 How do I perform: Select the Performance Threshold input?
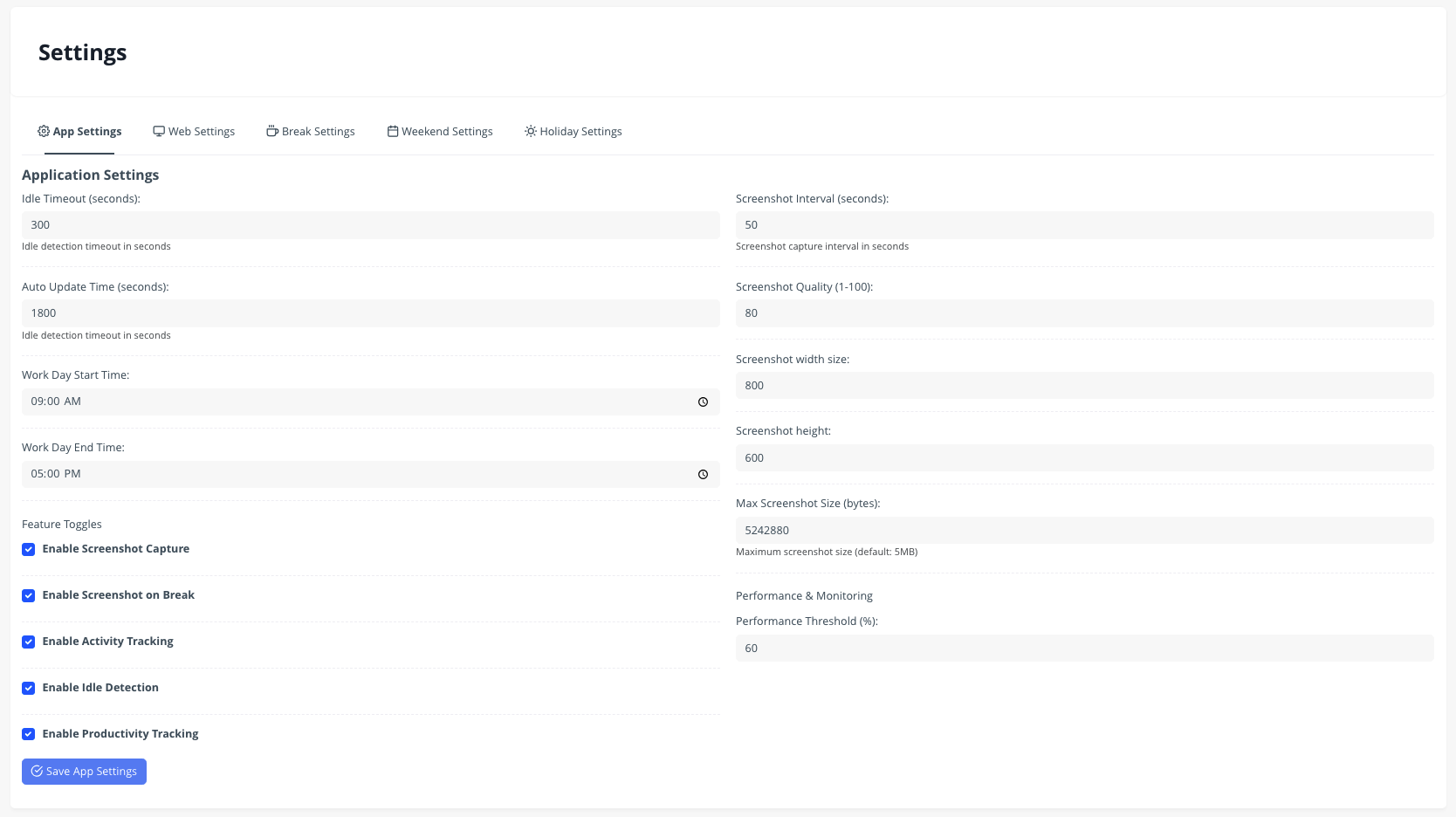1084,649
